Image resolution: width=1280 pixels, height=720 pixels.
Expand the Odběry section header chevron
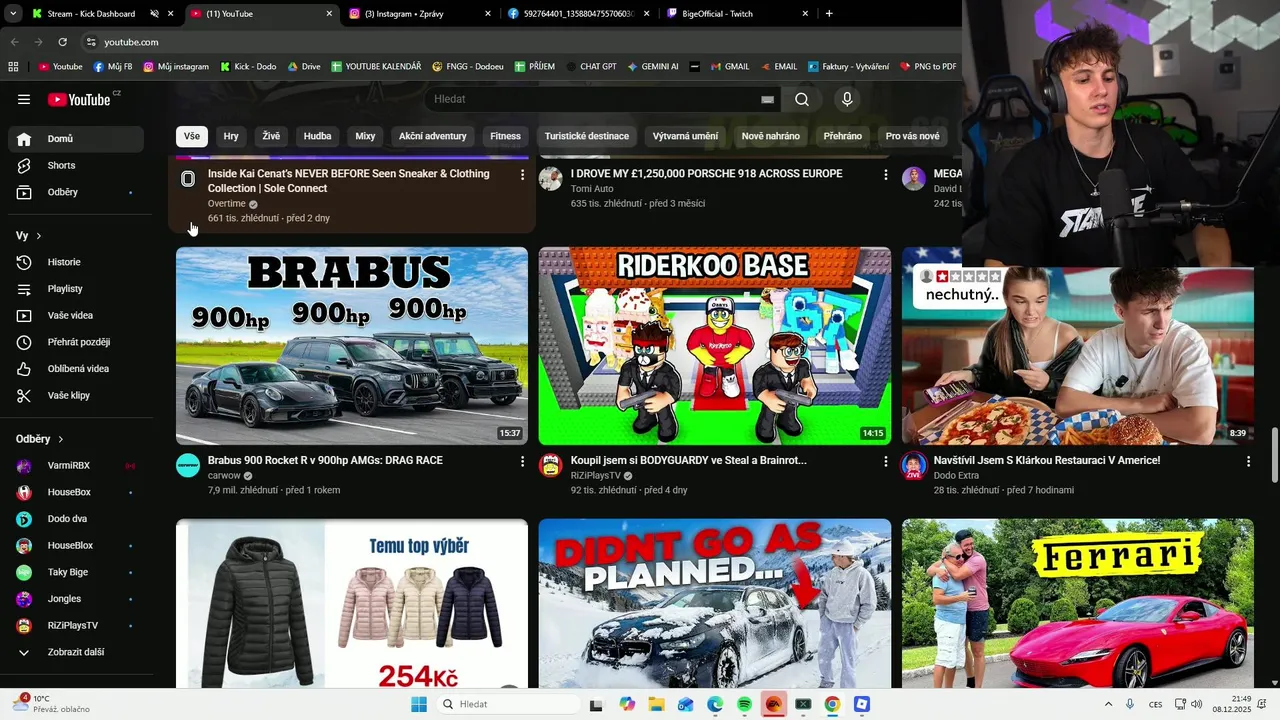(61, 439)
